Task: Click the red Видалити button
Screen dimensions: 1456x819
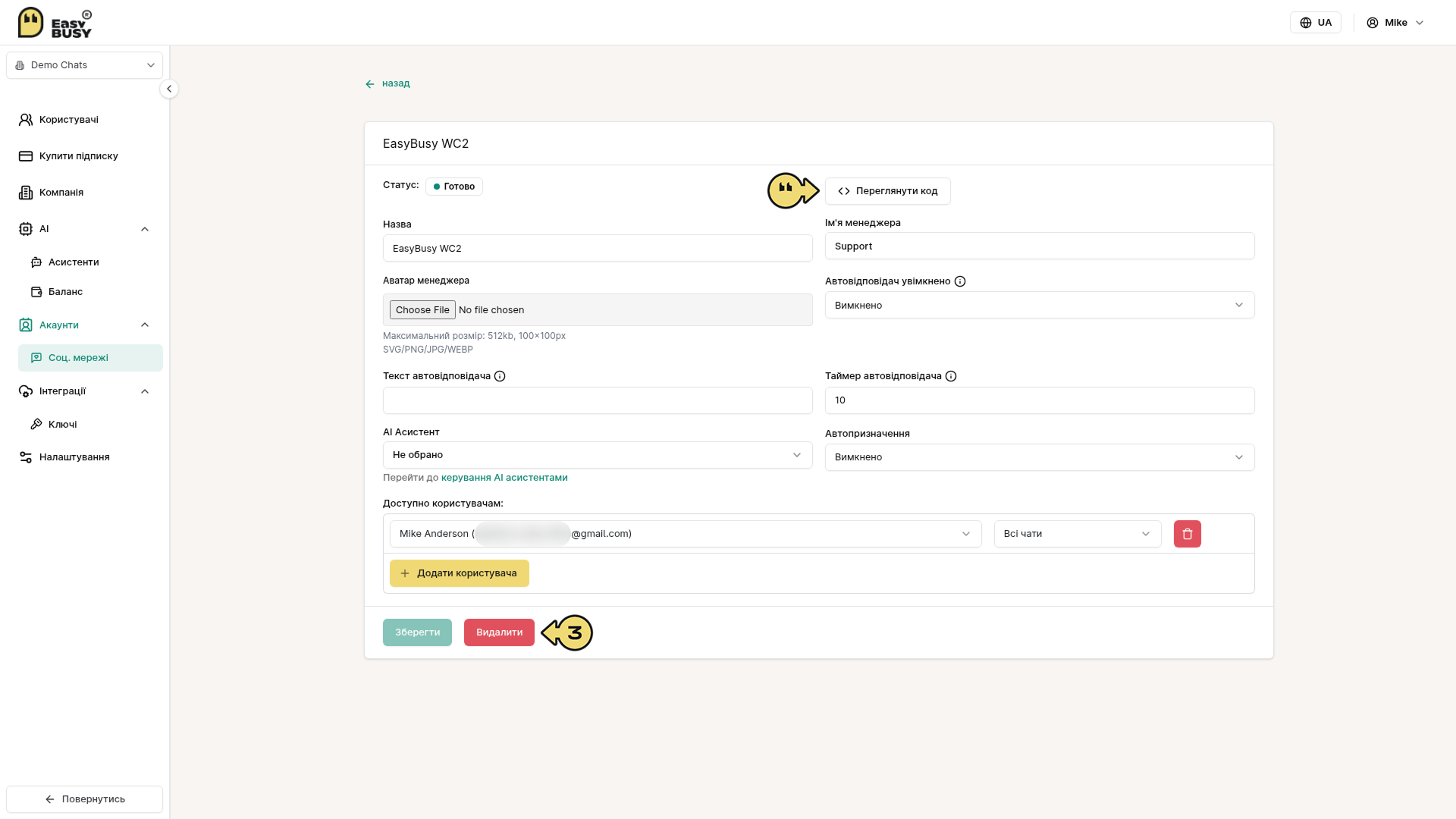Action: tap(499, 632)
